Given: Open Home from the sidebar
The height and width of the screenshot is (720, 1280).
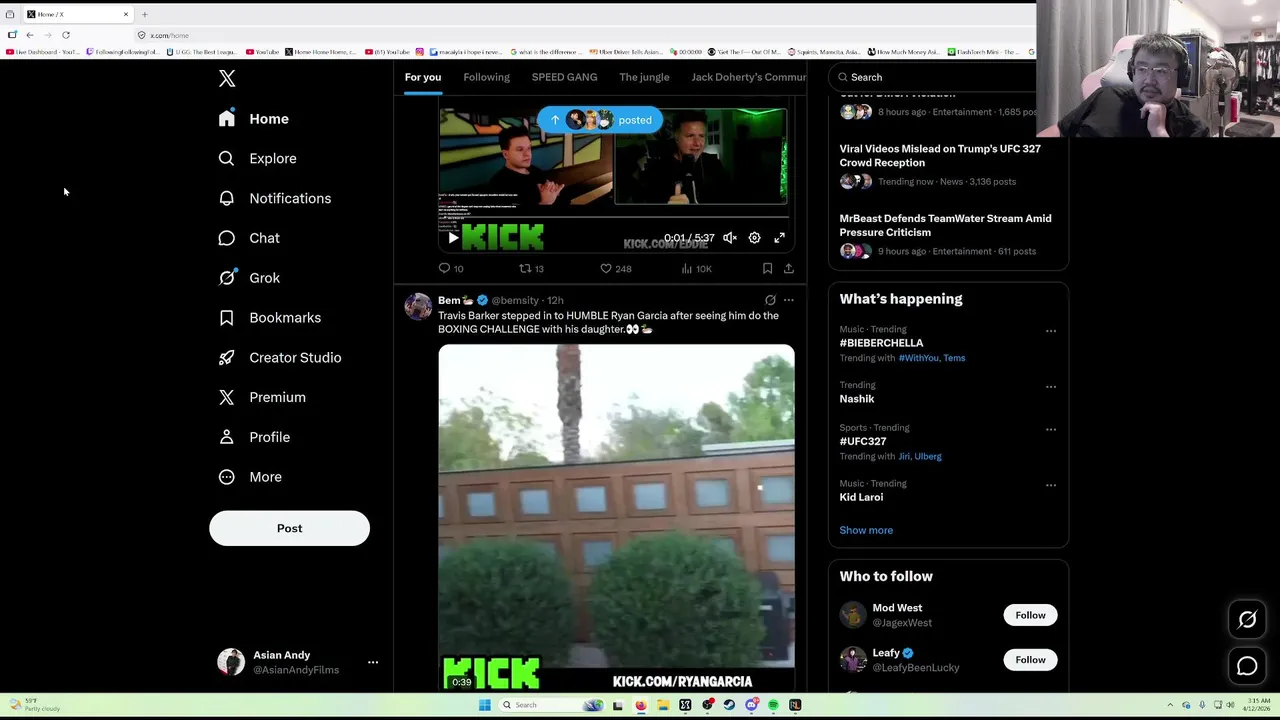Looking at the screenshot, I should coord(255,119).
